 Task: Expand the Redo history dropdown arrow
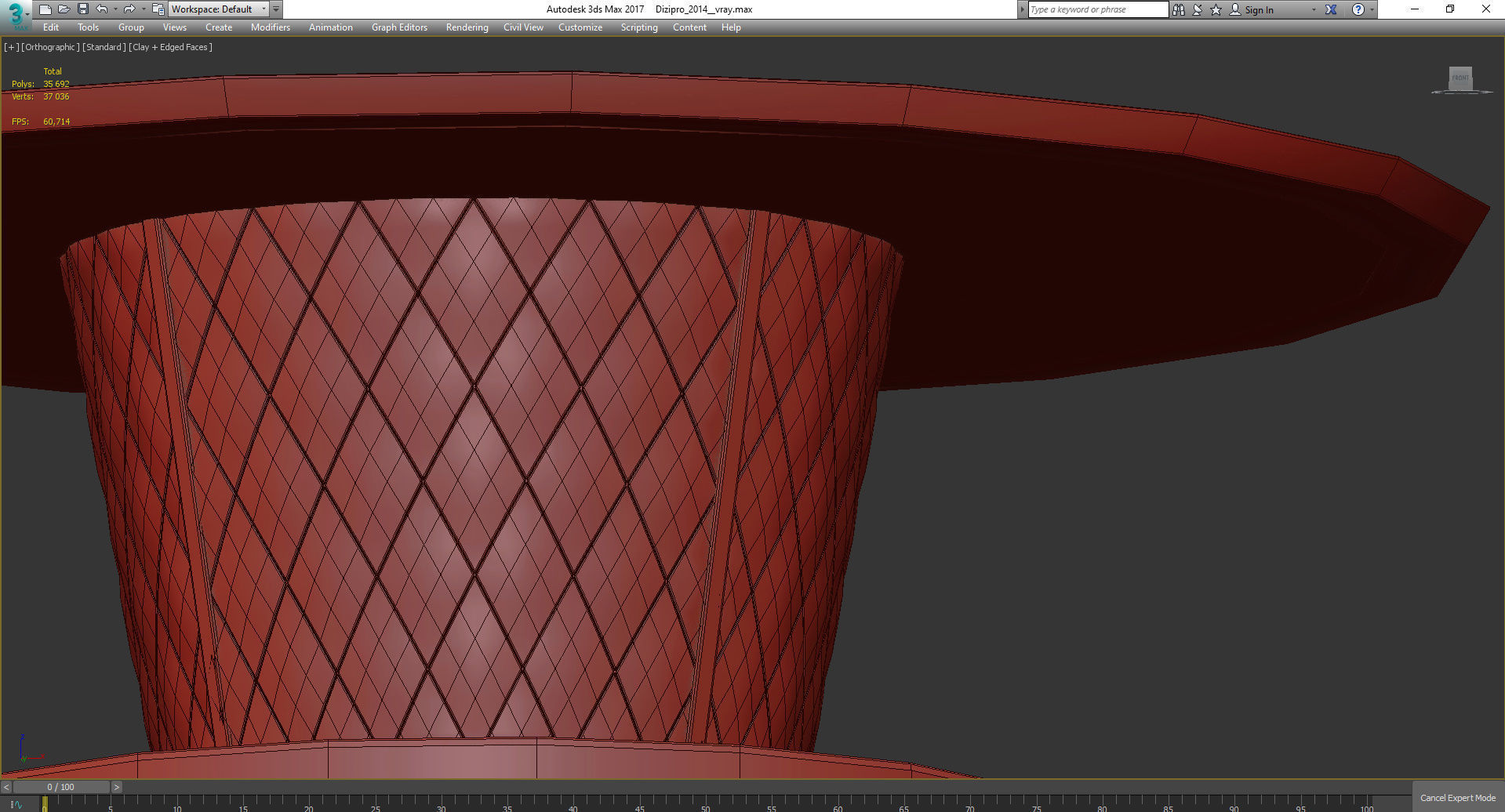coord(144,9)
